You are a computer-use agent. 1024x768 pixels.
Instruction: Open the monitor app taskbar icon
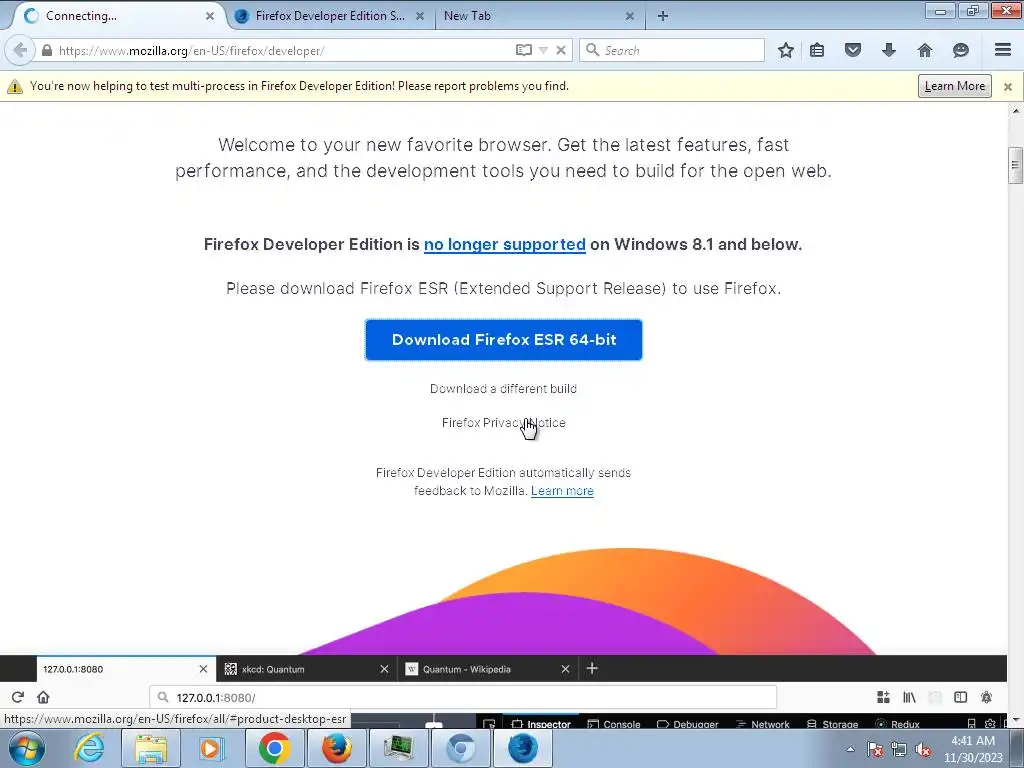pyautogui.click(x=399, y=748)
